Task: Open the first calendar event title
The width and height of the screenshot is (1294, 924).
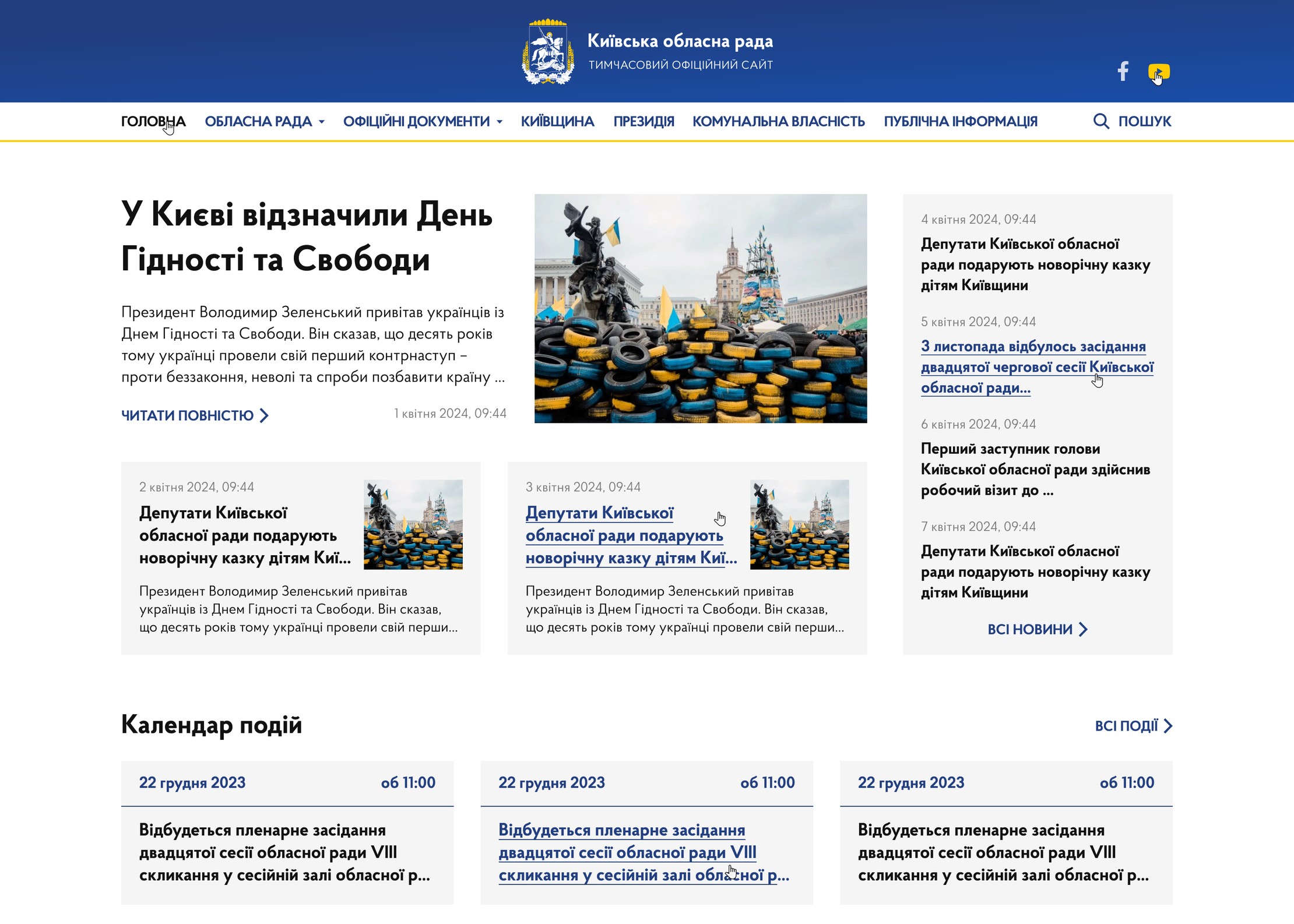Action: 284,852
